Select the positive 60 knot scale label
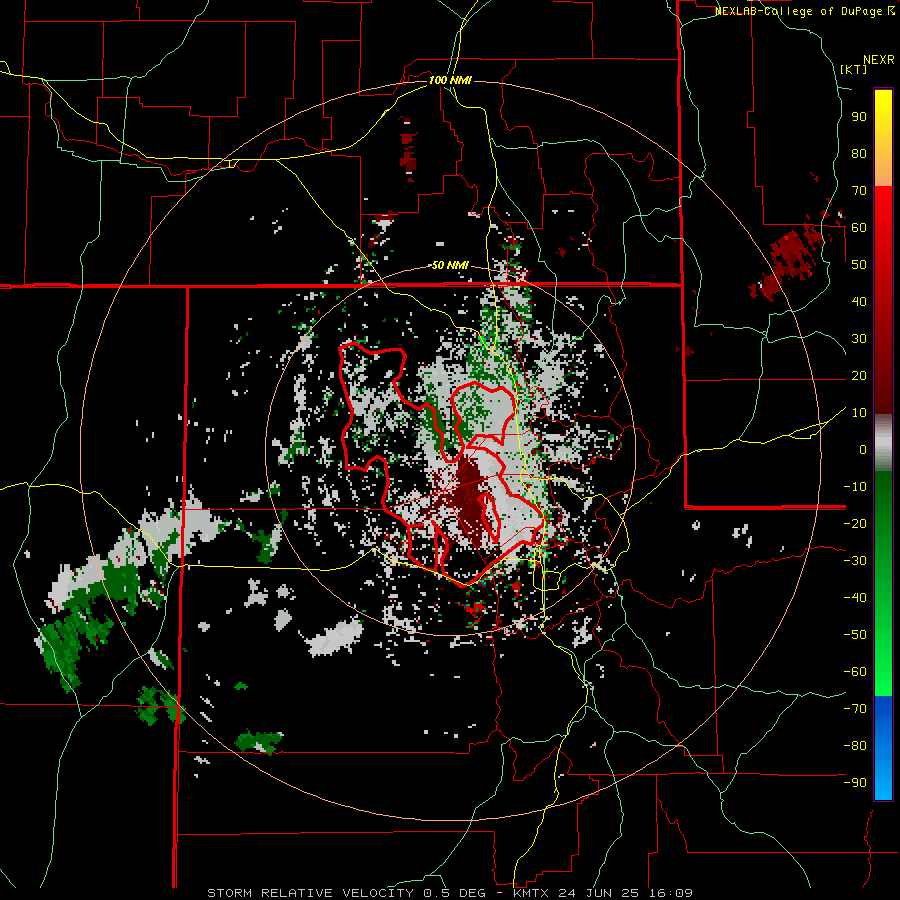Screen dimensions: 900x900 point(859,228)
